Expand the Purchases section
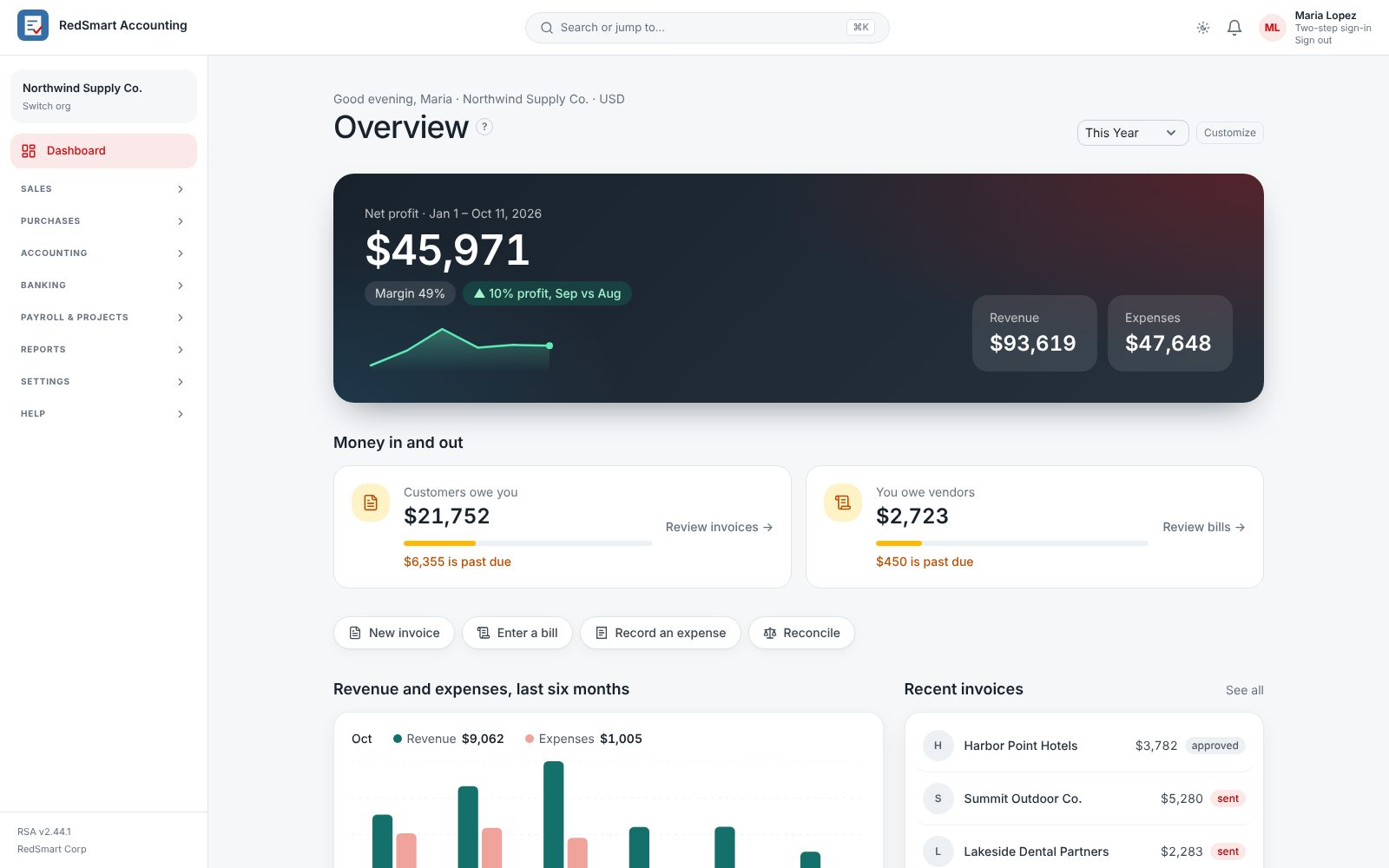Viewport: 1389px width, 868px height. coord(103,221)
